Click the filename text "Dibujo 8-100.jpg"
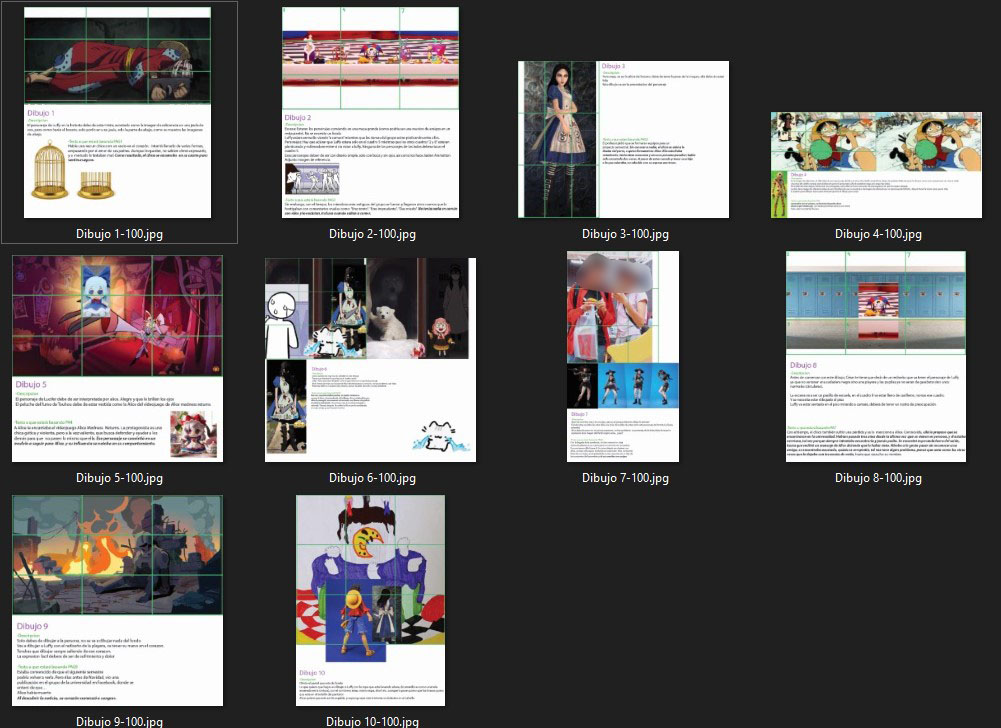The height and width of the screenshot is (728, 1001). coord(878,477)
